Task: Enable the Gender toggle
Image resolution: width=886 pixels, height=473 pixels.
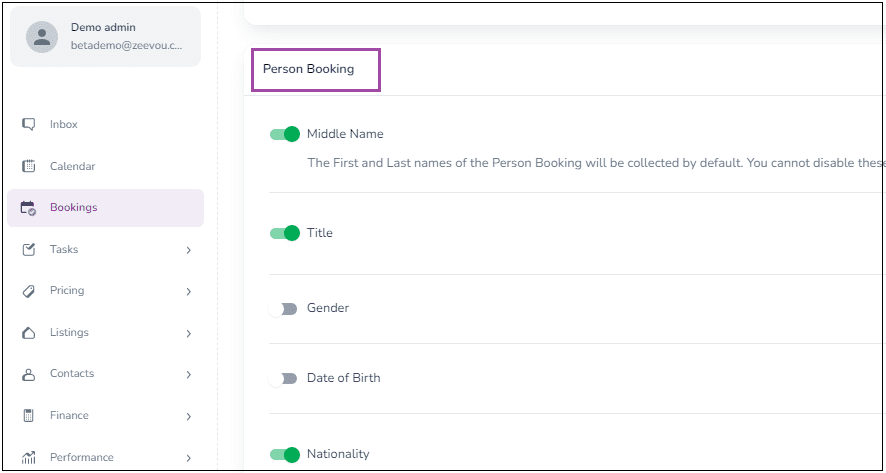Action: coord(283,309)
